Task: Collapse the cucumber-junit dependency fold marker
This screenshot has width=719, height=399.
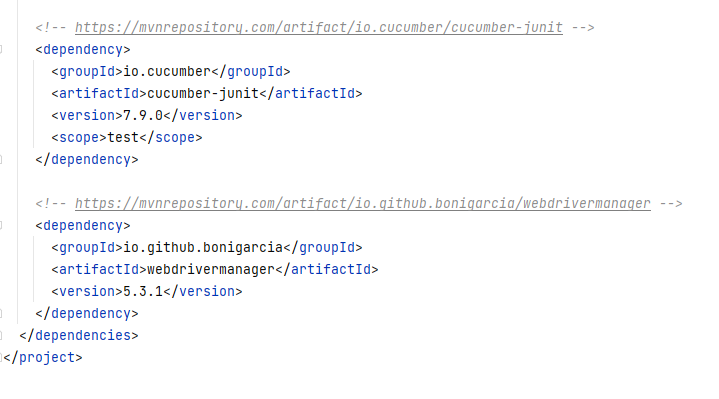Action: click(x=1, y=49)
